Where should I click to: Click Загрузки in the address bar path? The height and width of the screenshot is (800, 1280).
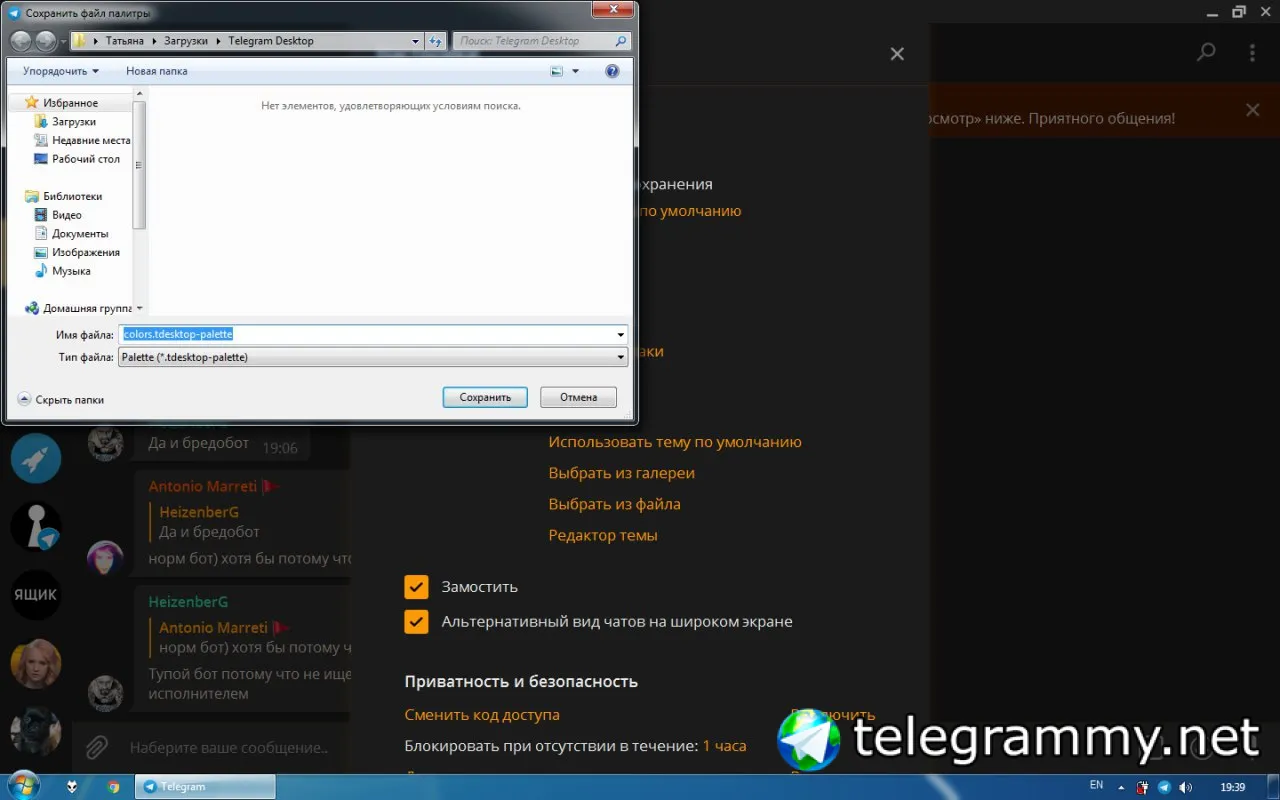[x=185, y=41]
